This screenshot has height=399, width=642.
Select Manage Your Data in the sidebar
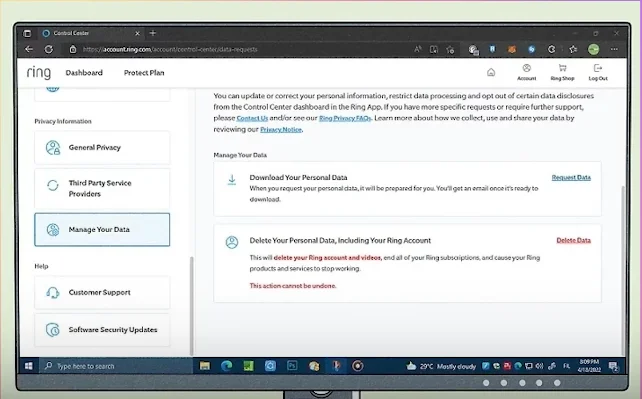coord(102,230)
